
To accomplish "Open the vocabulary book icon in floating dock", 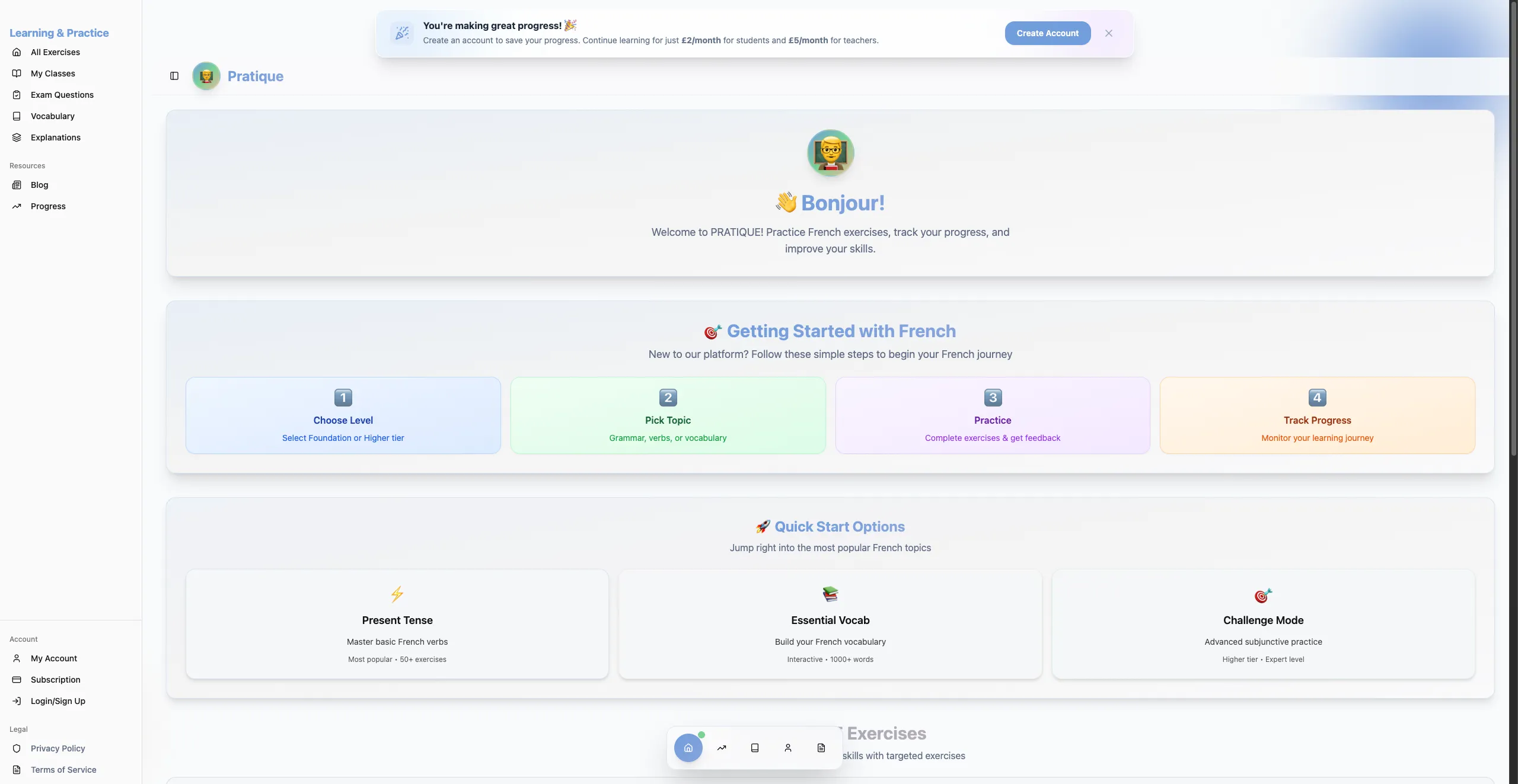I will (x=755, y=748).
